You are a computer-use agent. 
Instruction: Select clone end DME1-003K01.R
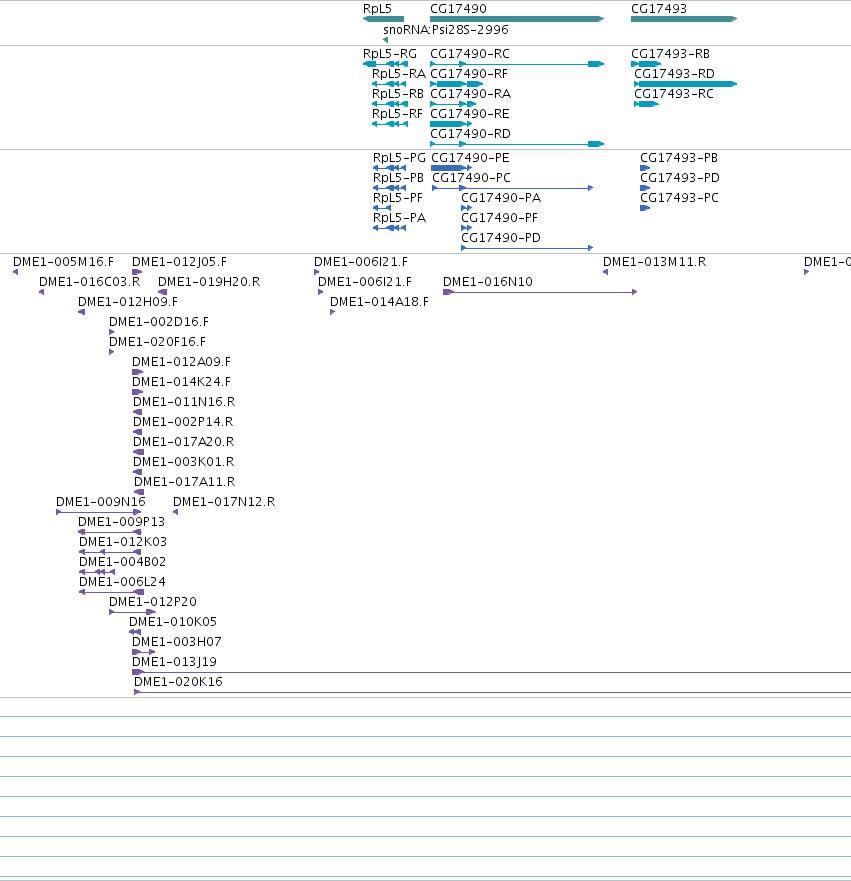138,472
